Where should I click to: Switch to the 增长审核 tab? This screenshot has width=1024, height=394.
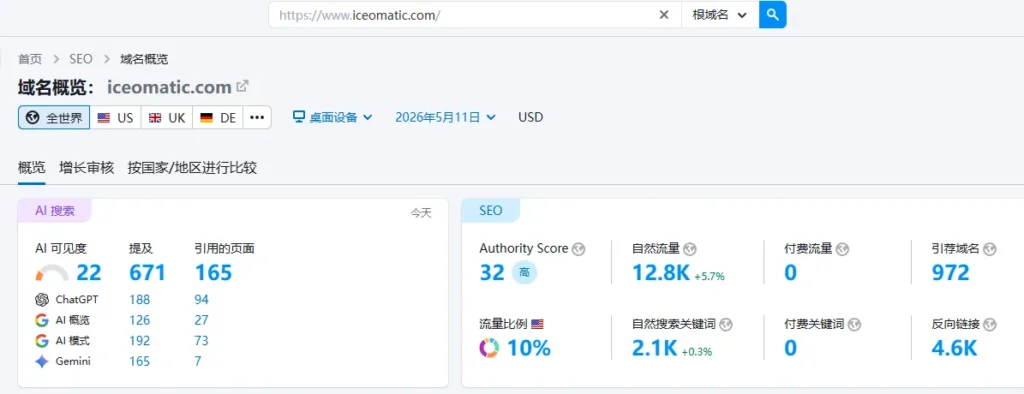pyautogui.click(x=86, y=168)
